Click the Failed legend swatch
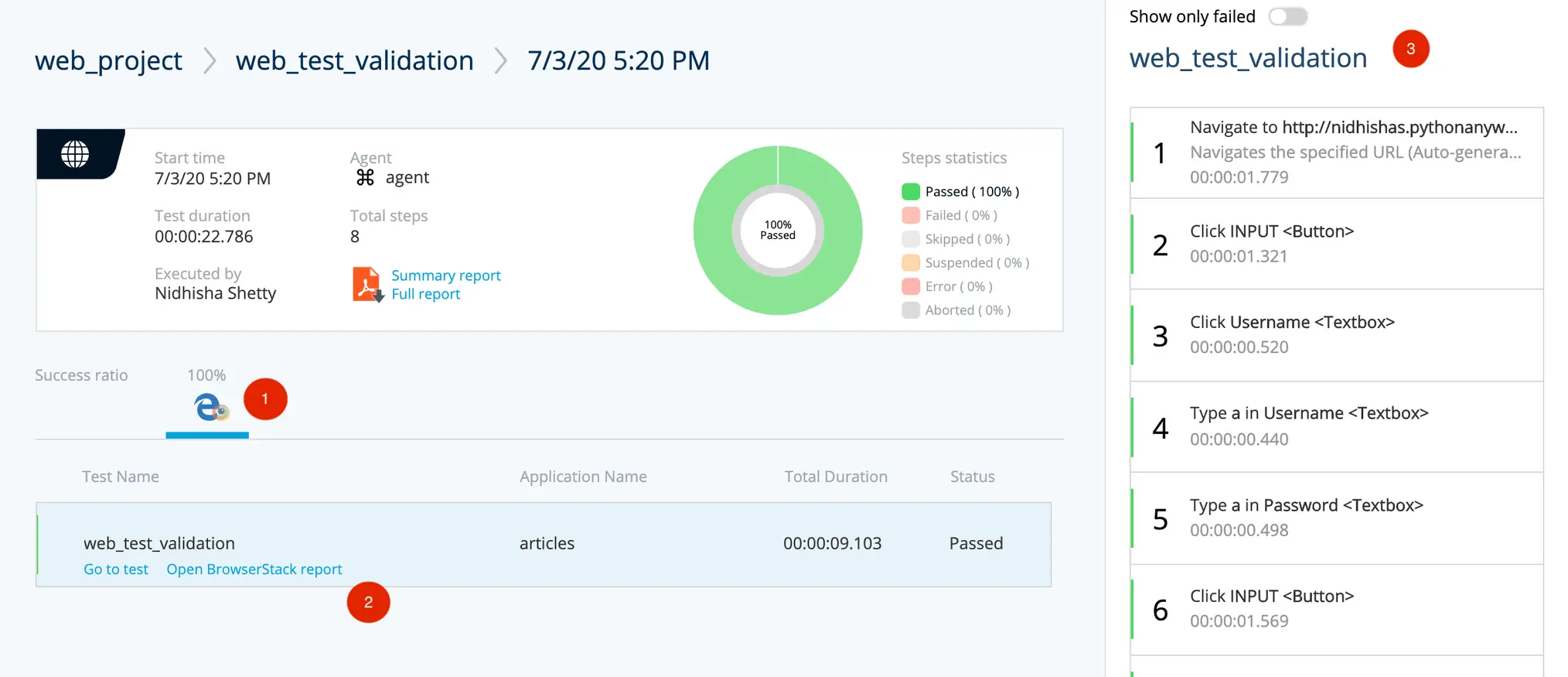The width and height of the screenshot is (1568, 677). pyautogui.click(x=911, y=215)
